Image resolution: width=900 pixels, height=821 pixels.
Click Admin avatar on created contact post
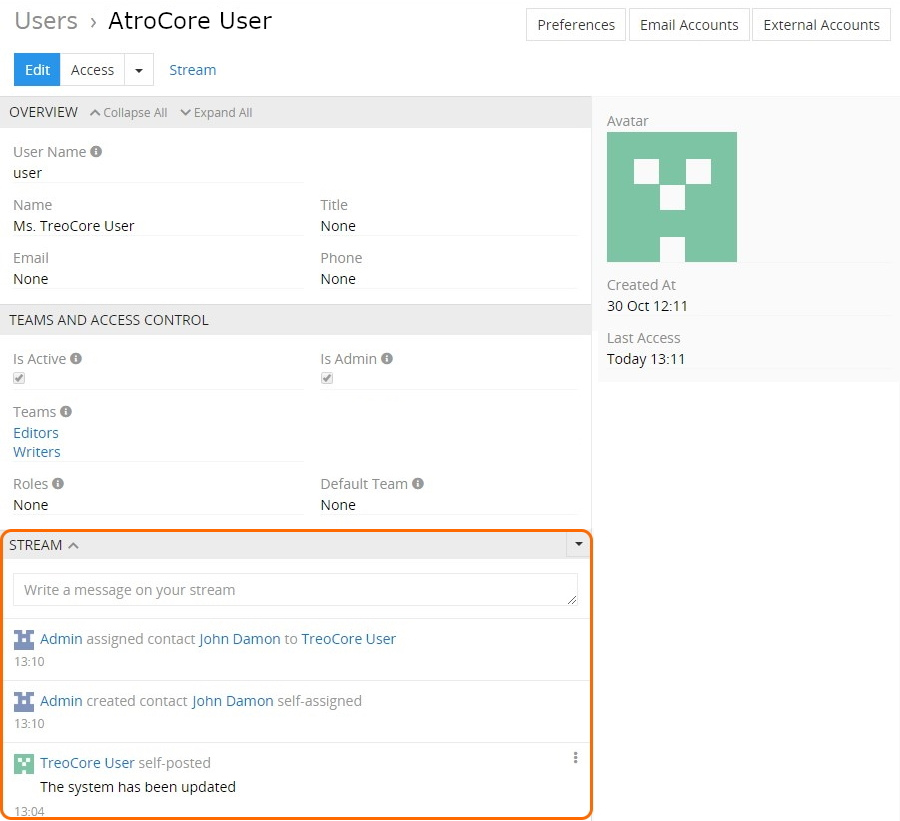click(x=24, y=702)
